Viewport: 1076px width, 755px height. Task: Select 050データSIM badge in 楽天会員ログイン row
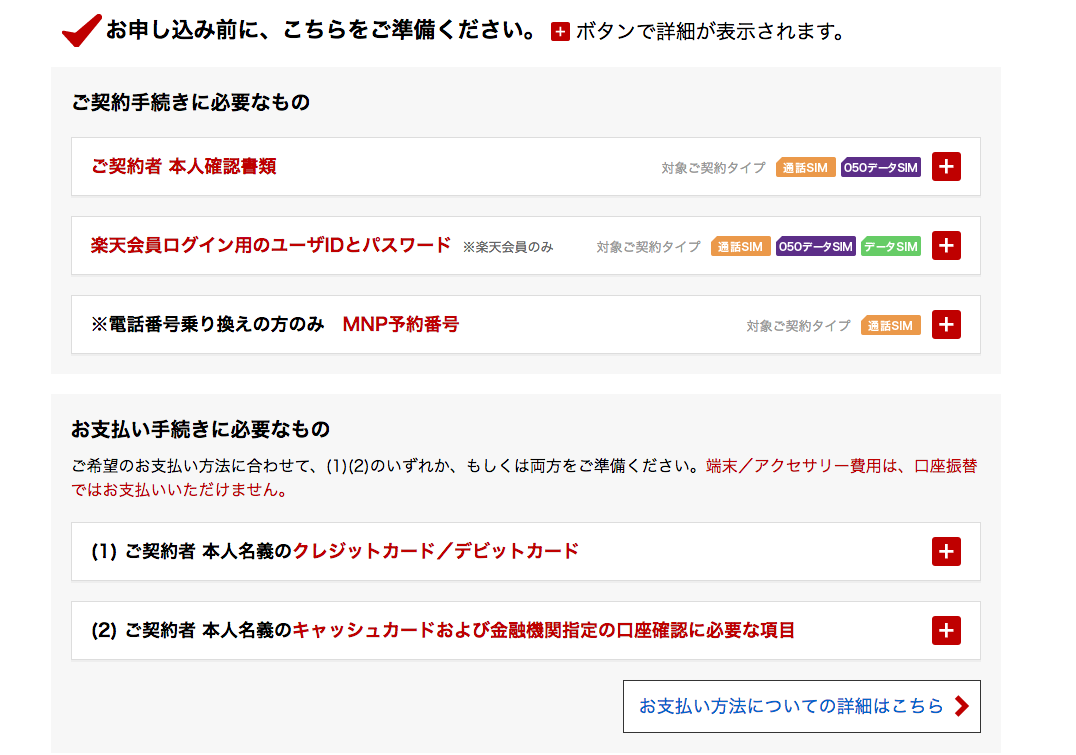pyautogui.click(x=816, y=247)
